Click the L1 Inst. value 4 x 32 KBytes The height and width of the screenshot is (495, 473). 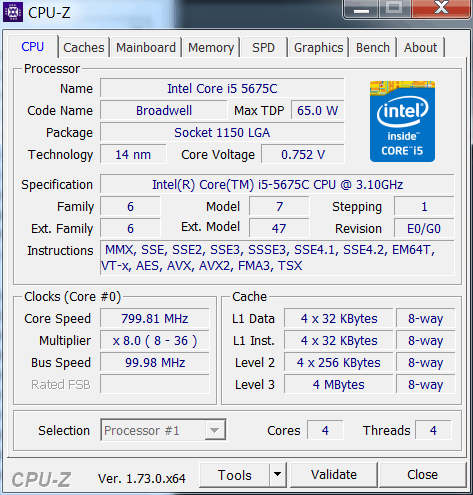pyautogui.click(x=339, y=341)
